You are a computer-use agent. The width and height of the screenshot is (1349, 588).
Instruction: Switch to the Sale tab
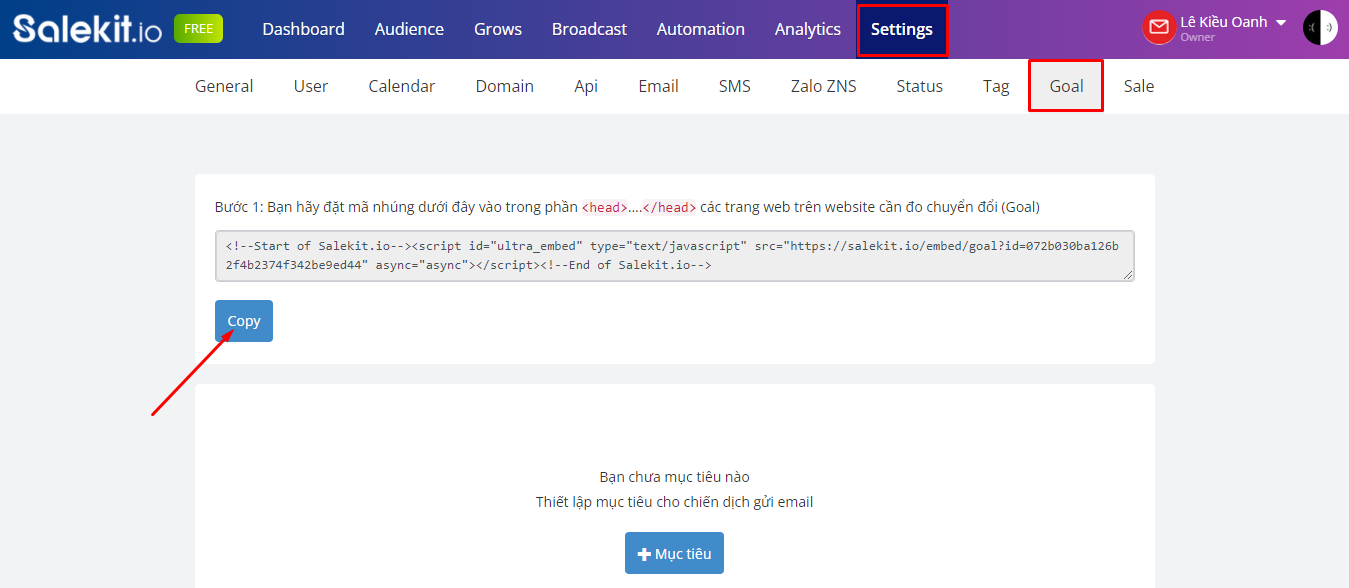[1139, 86]
